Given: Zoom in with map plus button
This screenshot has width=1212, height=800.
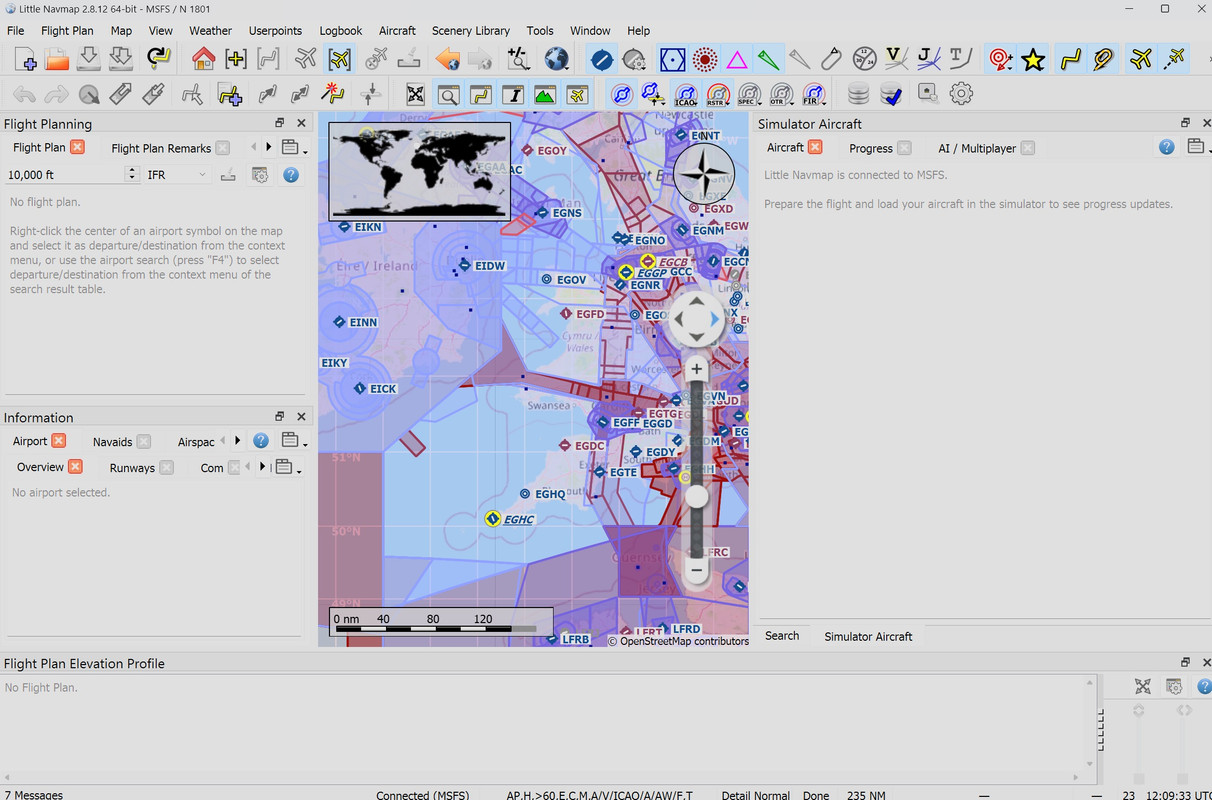Looking at the screenshot, I should (x=697, y=369).
